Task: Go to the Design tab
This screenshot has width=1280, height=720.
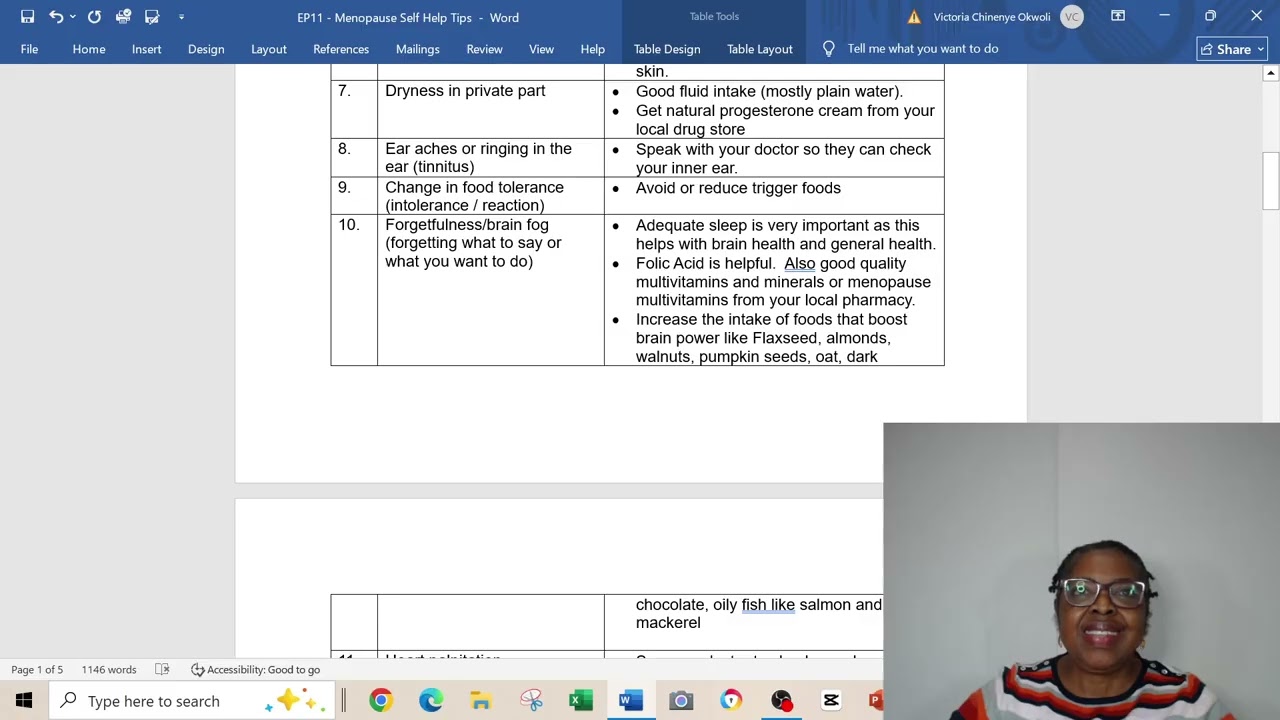Action: click(x=206, y=49)
